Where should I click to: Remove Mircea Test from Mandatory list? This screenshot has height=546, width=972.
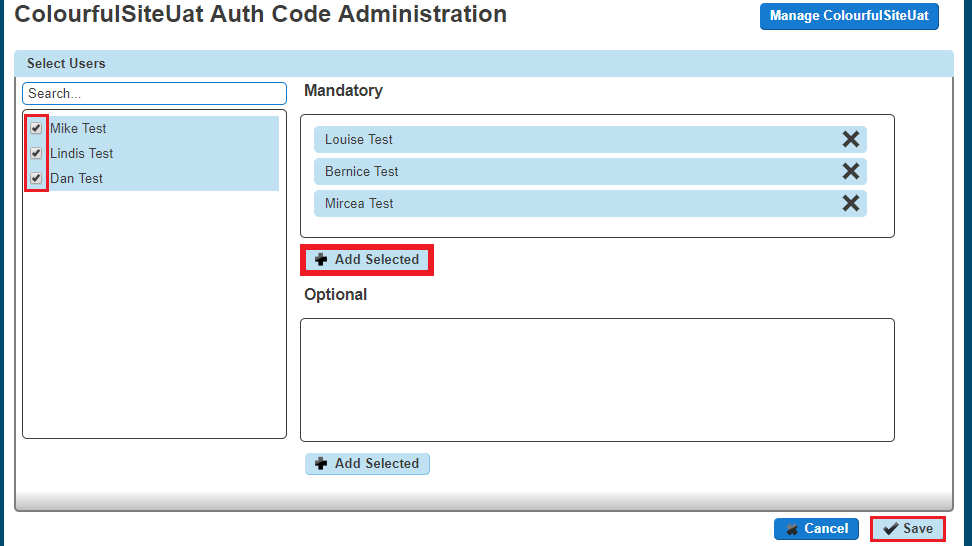[850, 203]
